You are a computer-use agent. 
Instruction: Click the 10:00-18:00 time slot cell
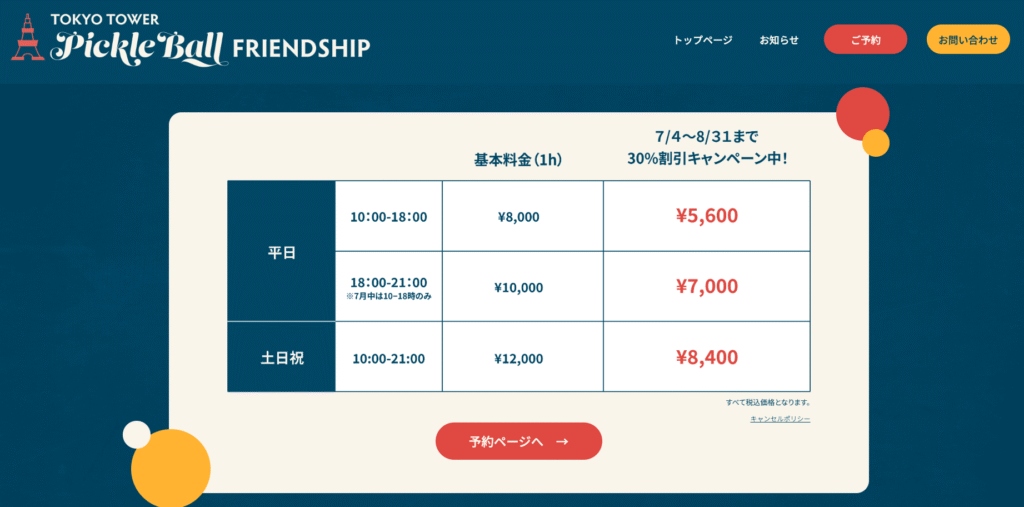coord(389,216)
